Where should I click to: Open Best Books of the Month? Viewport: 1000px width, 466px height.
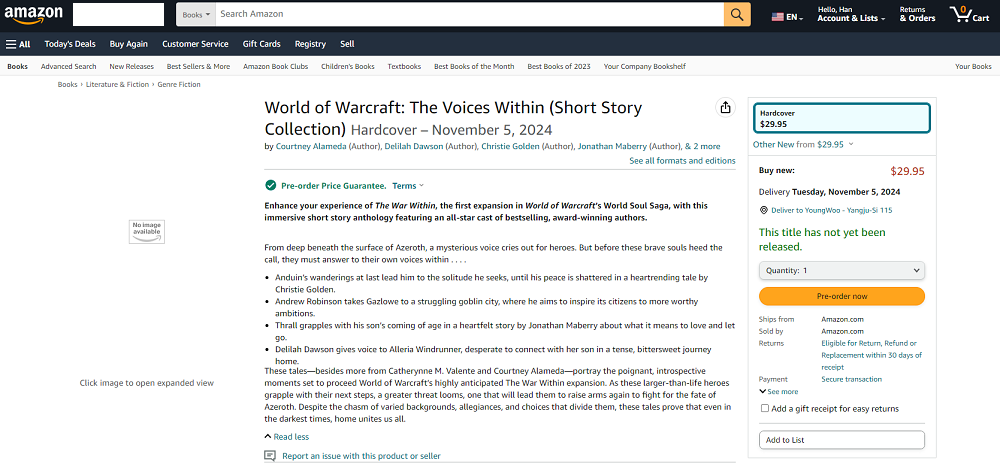(x=474, y=66)
